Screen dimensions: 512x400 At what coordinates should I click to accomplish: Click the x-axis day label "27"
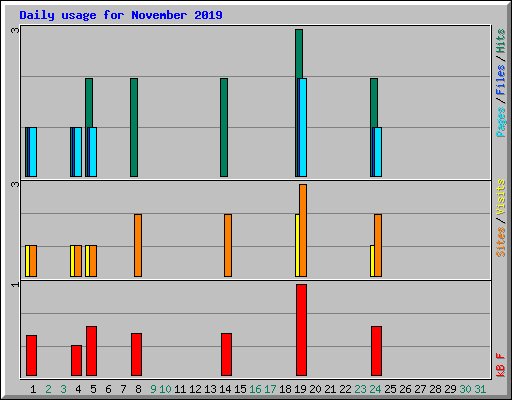[420, 389]
